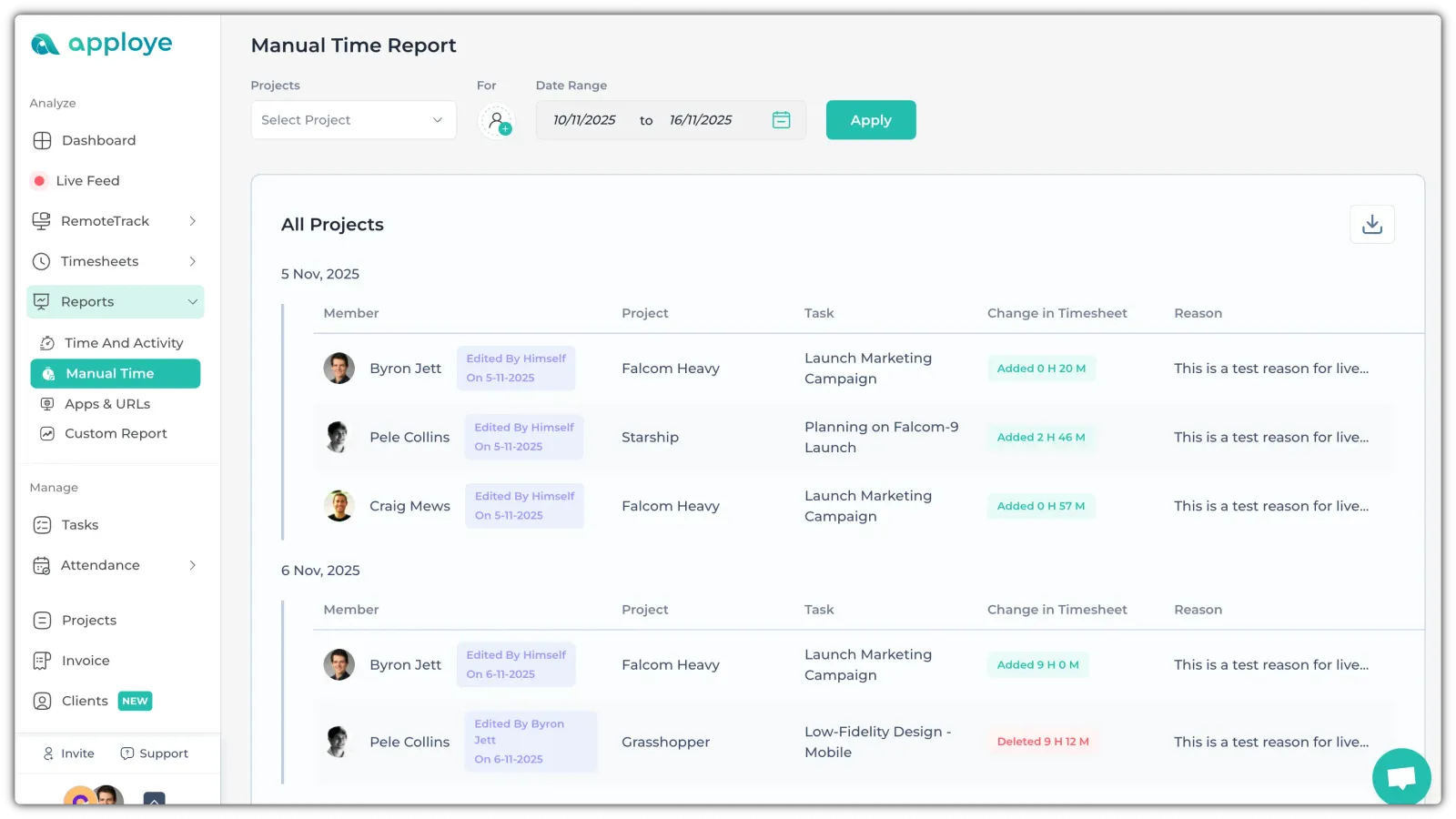The width and height of the screenshot is (1456, 819).
Task: Open the Invoice page
Action: 86,661
